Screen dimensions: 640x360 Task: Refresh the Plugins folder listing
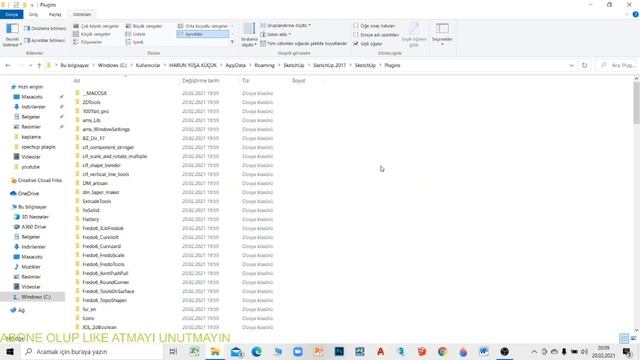pos(584,65)
